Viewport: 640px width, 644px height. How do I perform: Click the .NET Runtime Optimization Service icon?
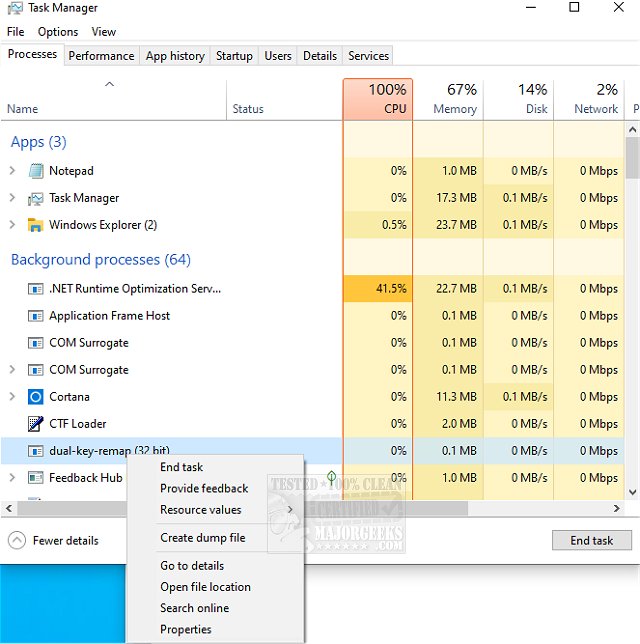click(x=36, y=289)
